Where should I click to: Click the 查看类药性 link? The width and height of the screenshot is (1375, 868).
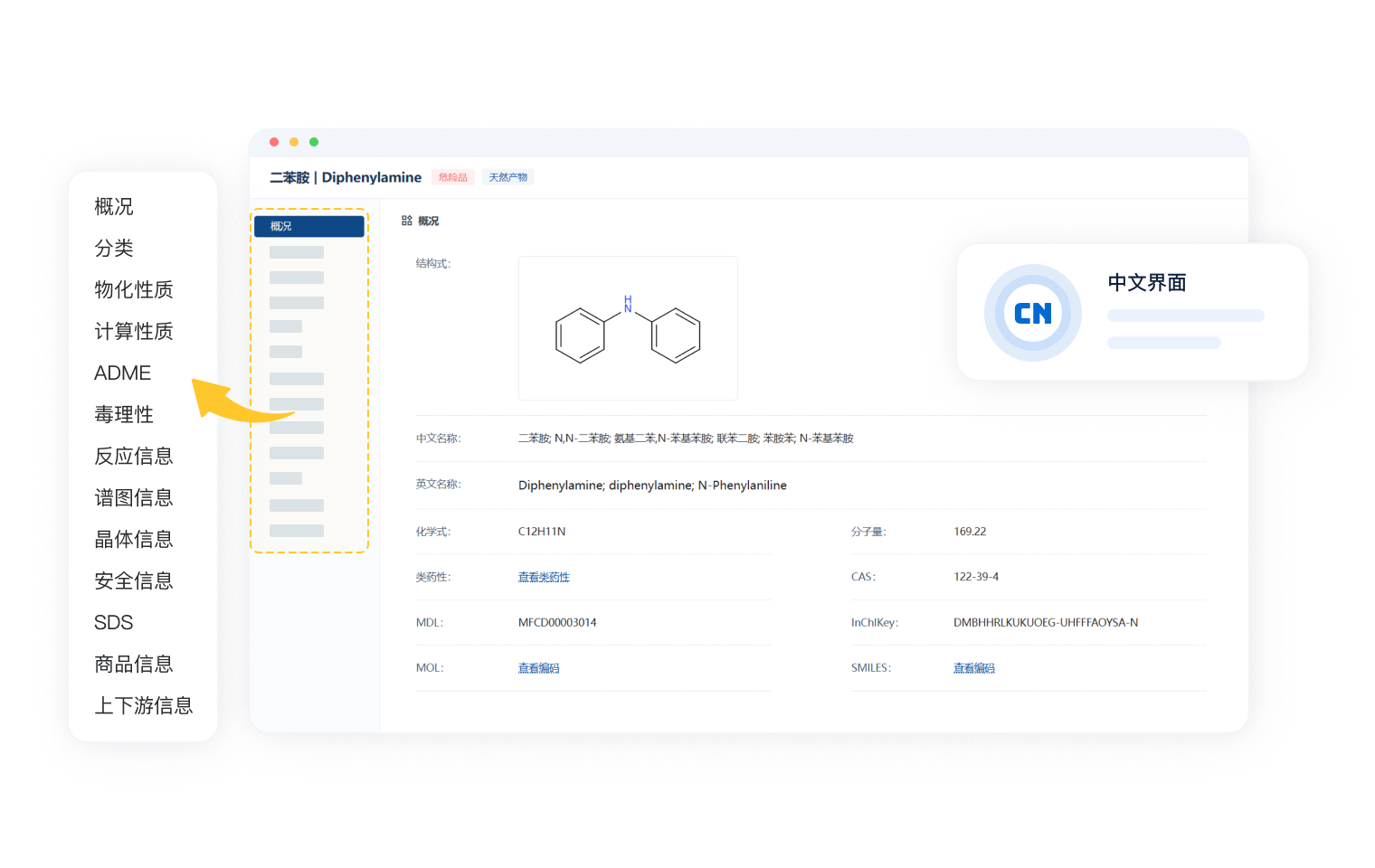pyautogui.click(x=543, y=577)
